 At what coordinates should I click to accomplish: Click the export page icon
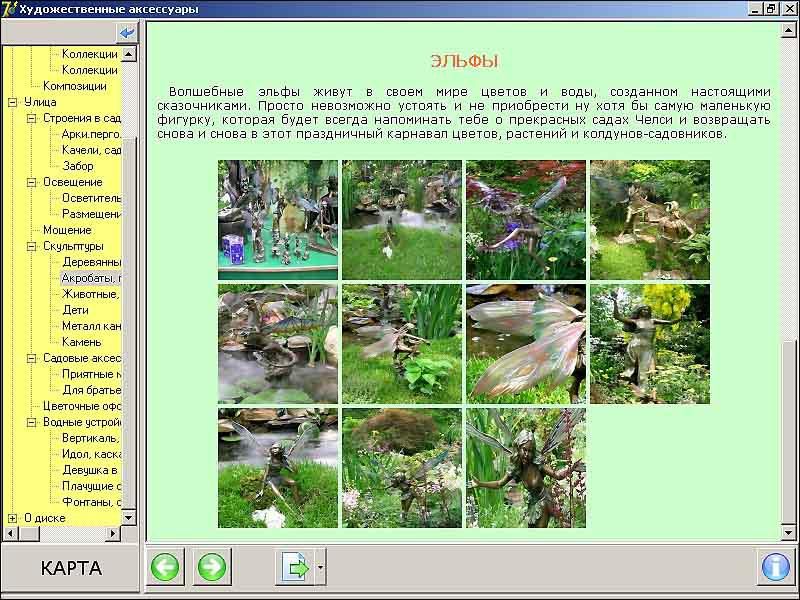(x=295, y=568)
